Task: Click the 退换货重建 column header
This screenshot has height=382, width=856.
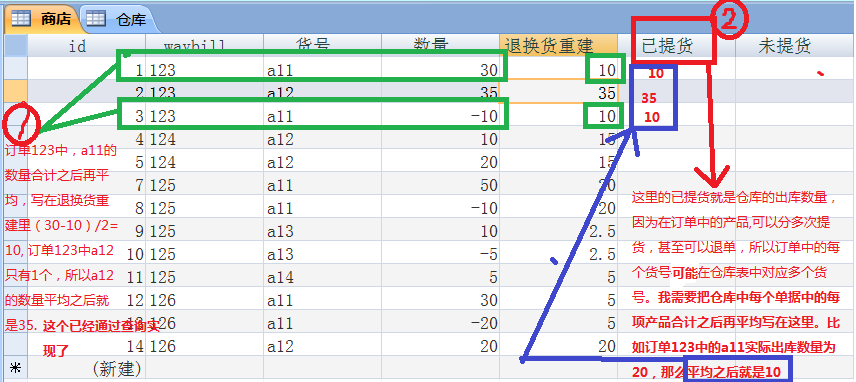Action: point(558,46)
